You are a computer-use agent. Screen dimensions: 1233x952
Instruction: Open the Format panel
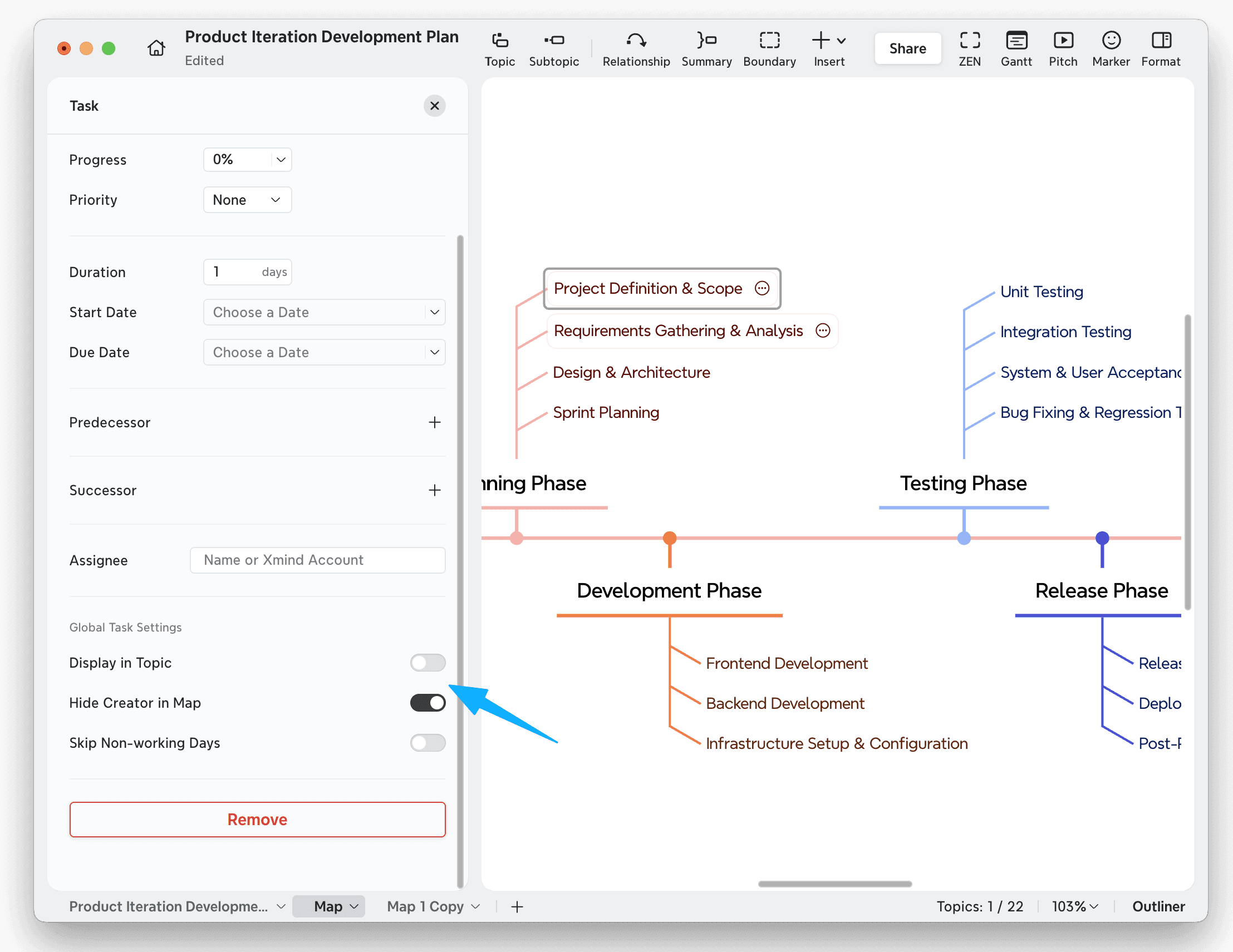tap(1161, 48)
